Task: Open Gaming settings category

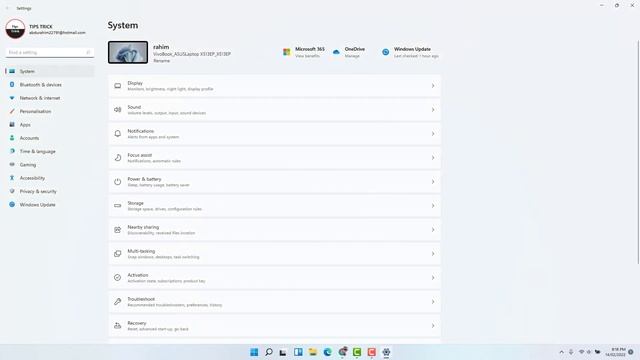Action: click(50, 165)
